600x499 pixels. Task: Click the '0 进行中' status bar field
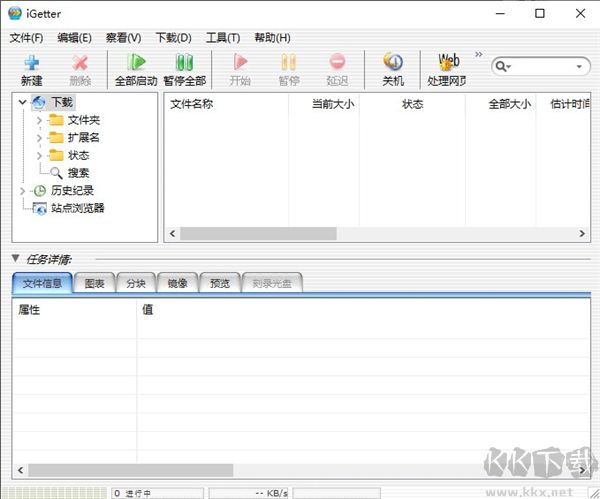click(158, 493)
